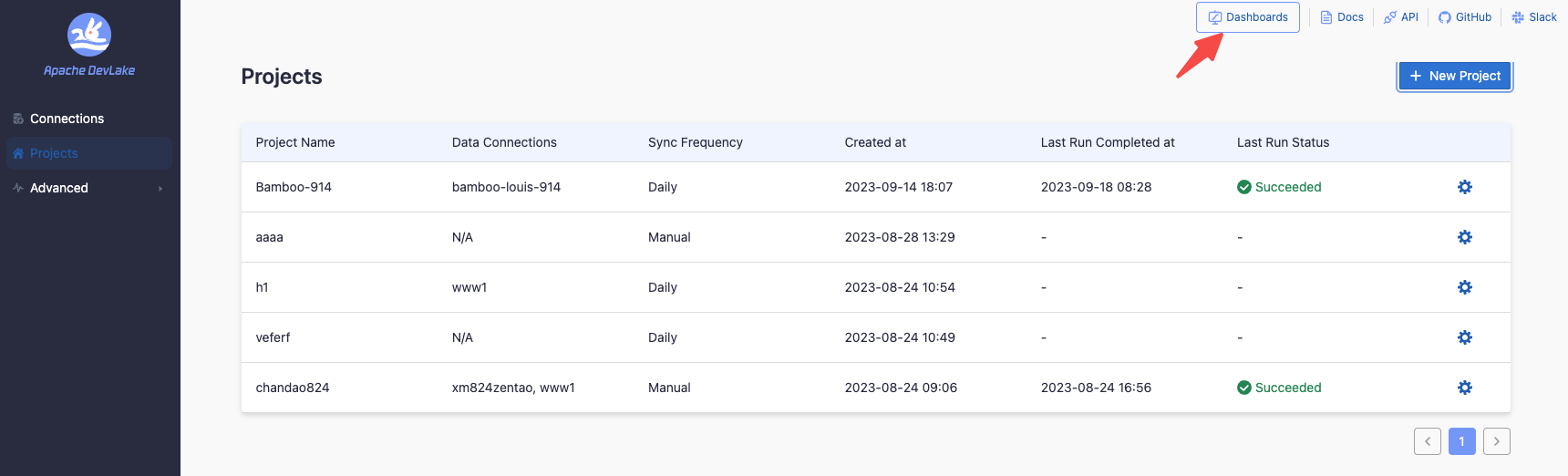Viewport: 1568px width, 476px height.
Task: Click the Bamboo-914 project name
Action: tap(294, 187)
